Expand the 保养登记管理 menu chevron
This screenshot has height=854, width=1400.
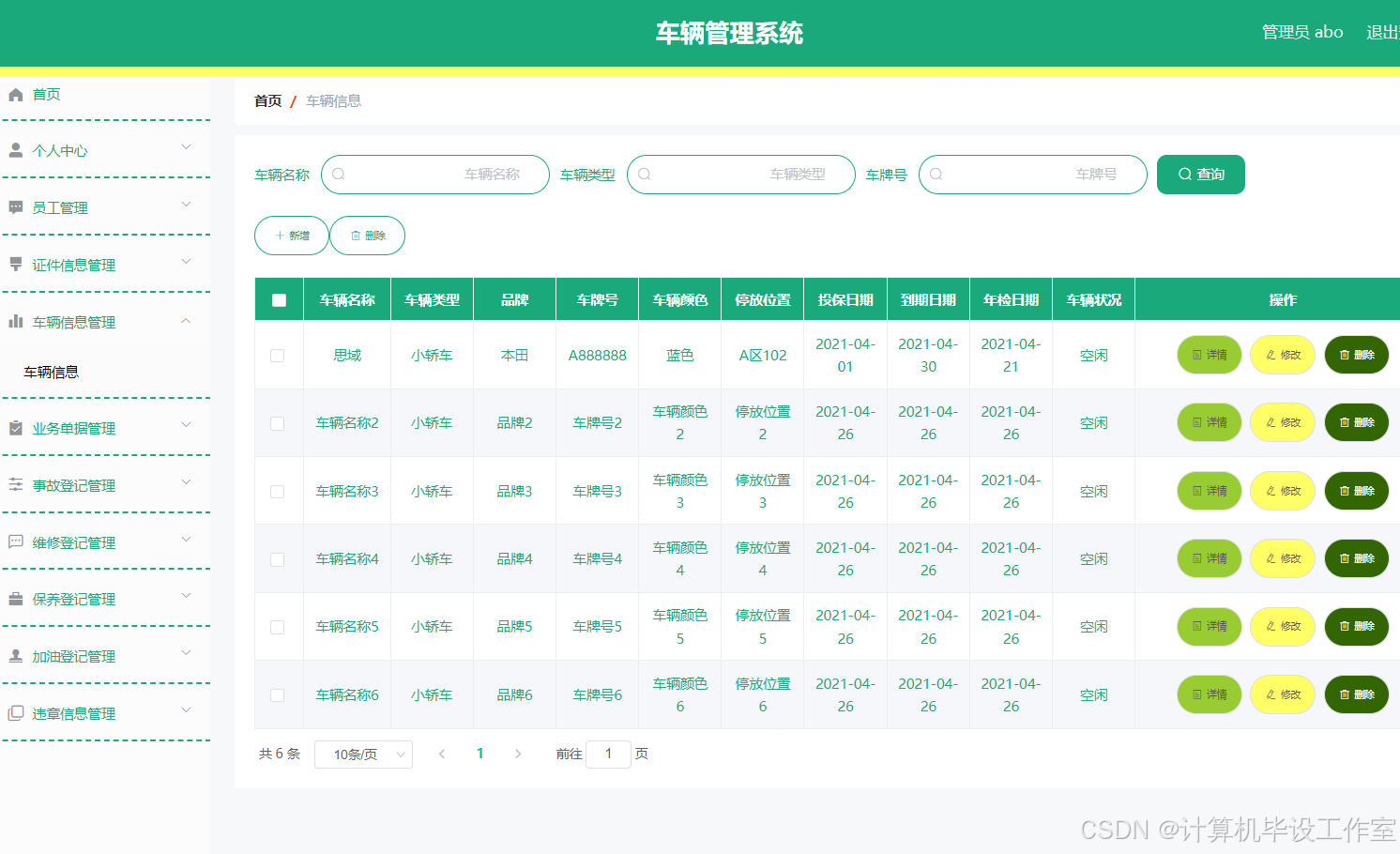(186, 595)
